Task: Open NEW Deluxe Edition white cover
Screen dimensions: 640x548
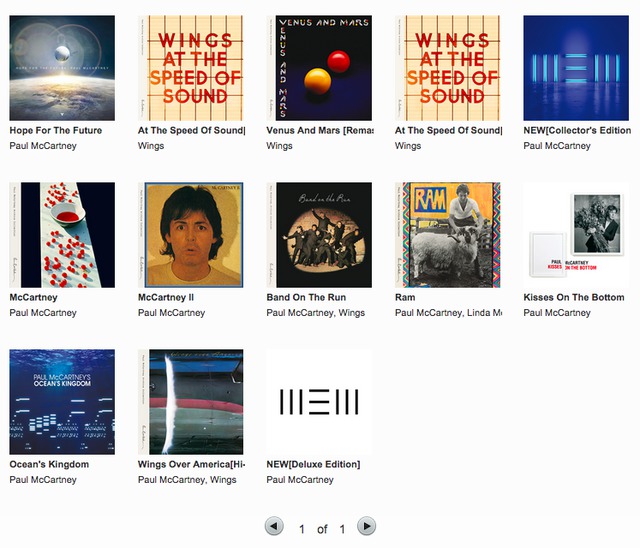Action: tap(319, 402)
